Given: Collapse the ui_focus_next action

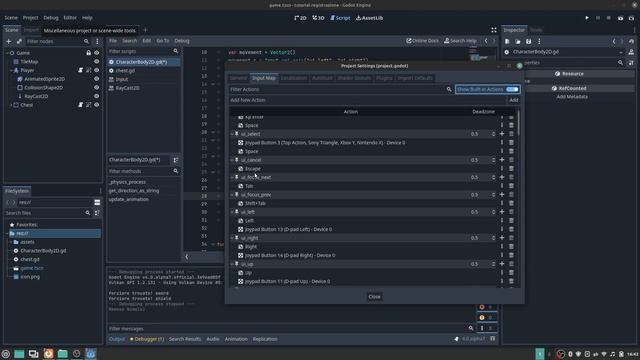Looking at the screenshot, I should 232,177.
